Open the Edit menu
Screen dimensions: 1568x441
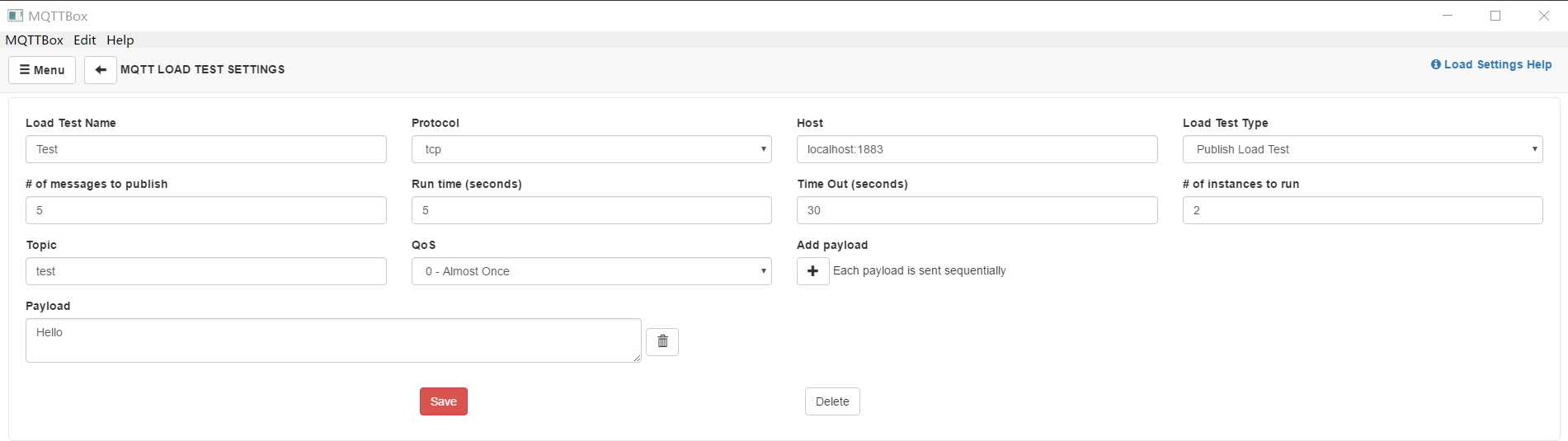coord(85,40)
